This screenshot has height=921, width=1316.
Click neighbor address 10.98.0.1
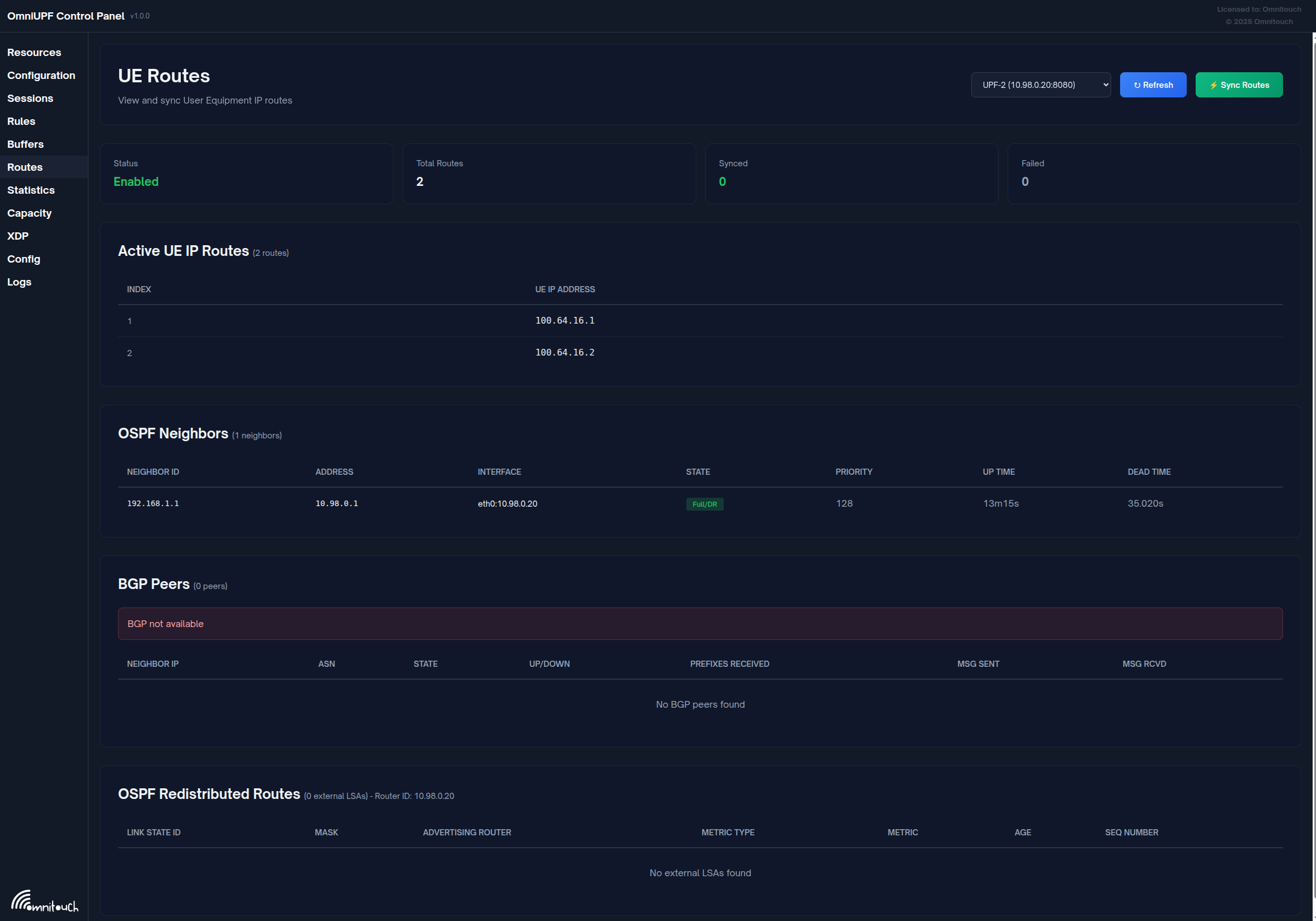[336, 503]
